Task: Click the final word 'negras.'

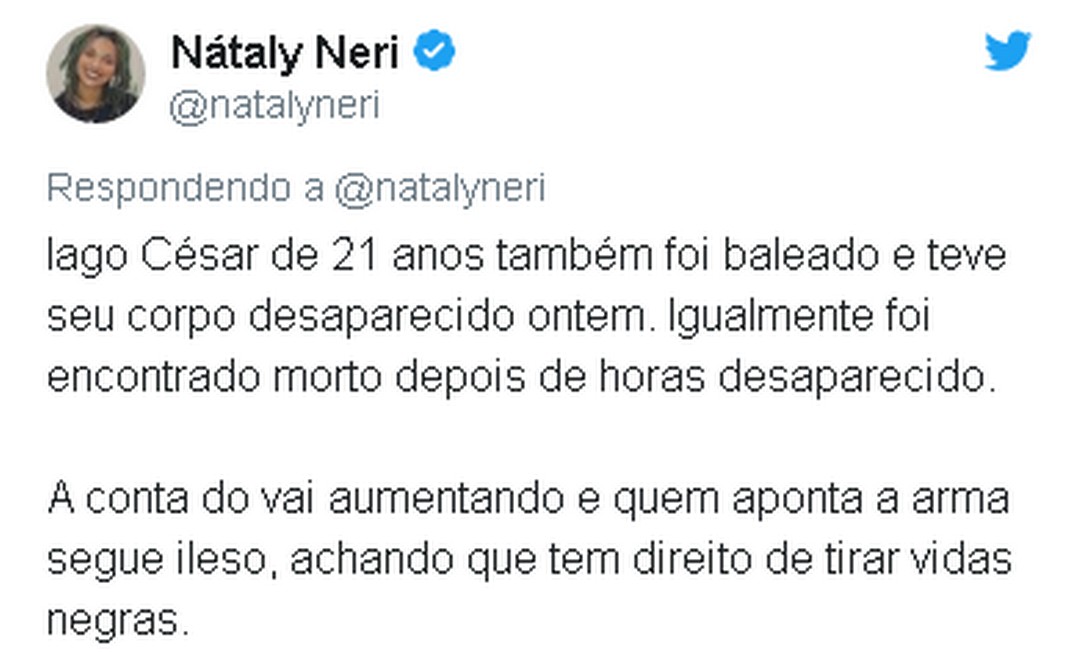Action: 117,620
